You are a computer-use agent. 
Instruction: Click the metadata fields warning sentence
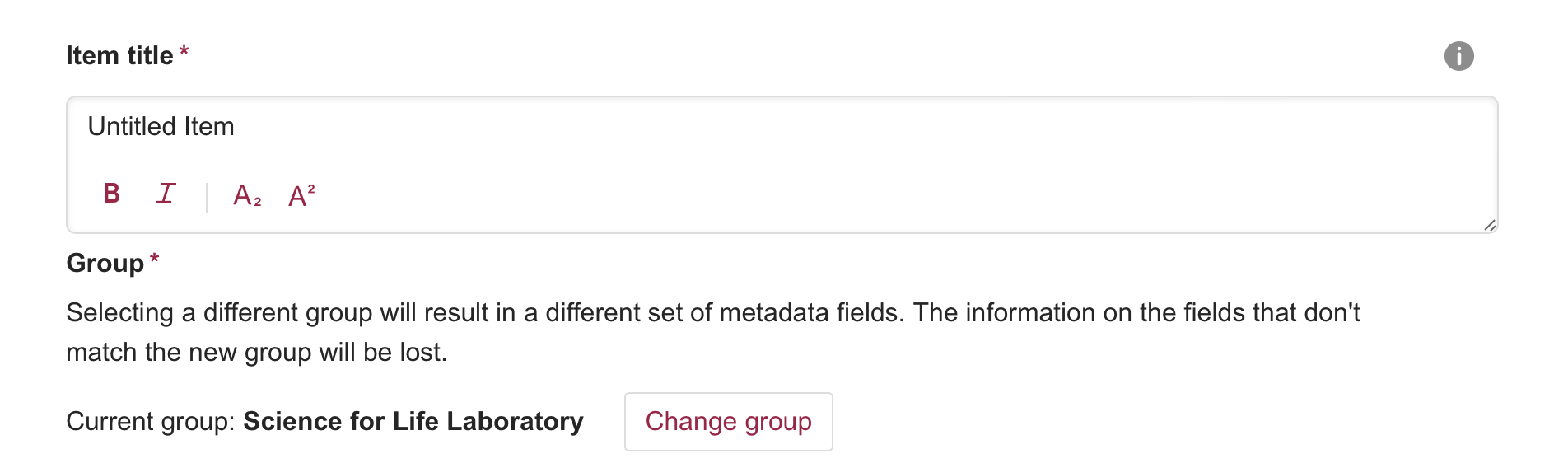(x=712, y=313)
